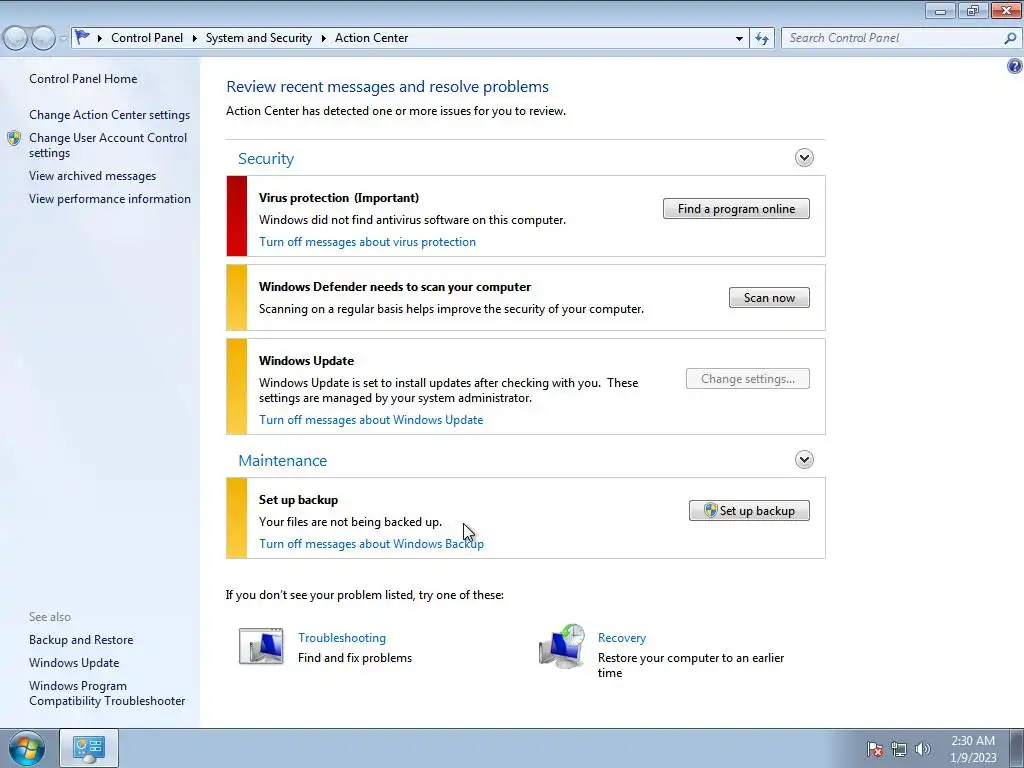
Task: Turn off messages about Windows Update
Action: 371,420
